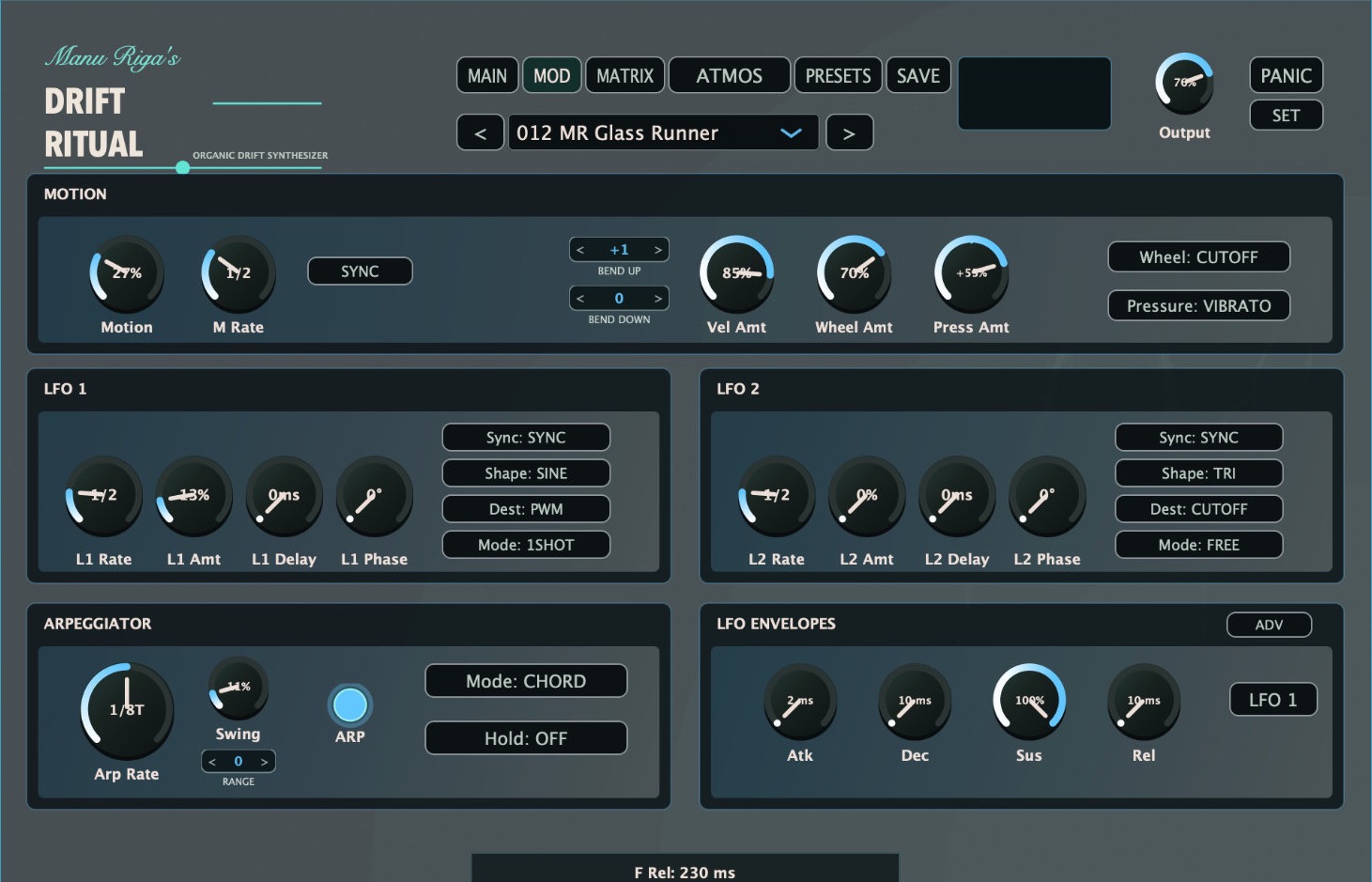Click the LFO envelope Dec knob
Screen dimensions: 1372x882
pos(915,702)
